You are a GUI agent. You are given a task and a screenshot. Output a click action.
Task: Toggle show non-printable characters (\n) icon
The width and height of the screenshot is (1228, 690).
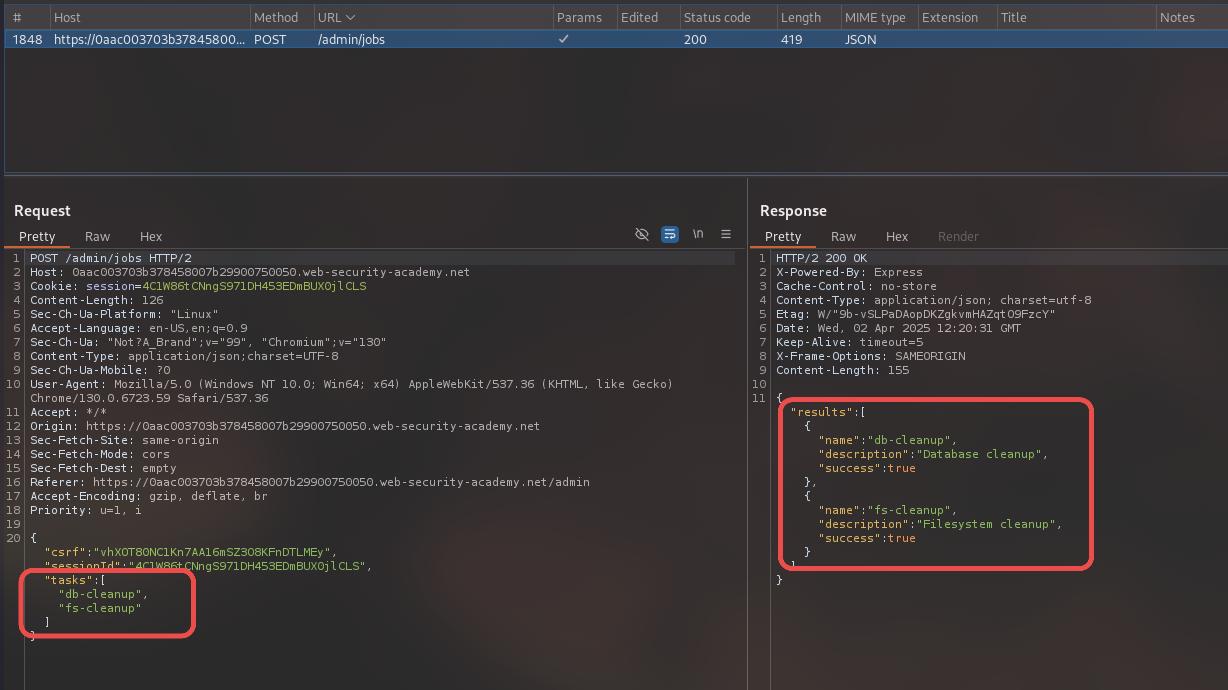point(698,234)
